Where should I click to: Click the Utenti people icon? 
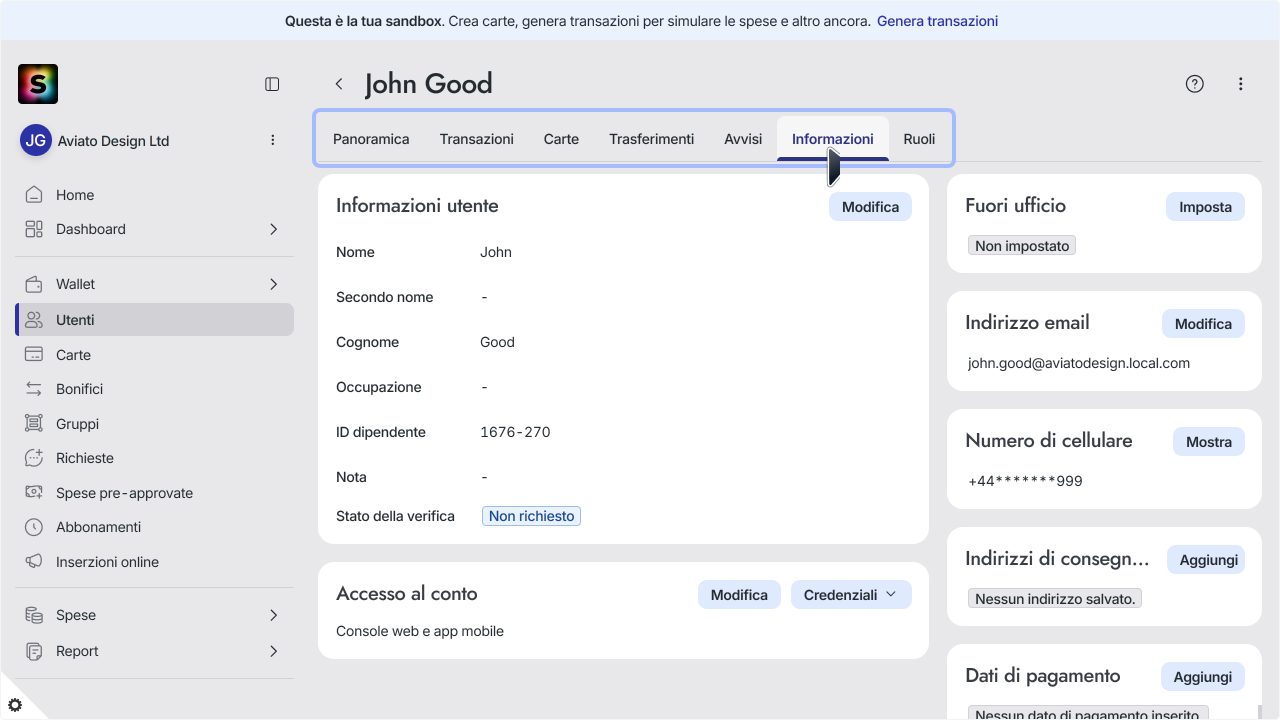point(34,320)
